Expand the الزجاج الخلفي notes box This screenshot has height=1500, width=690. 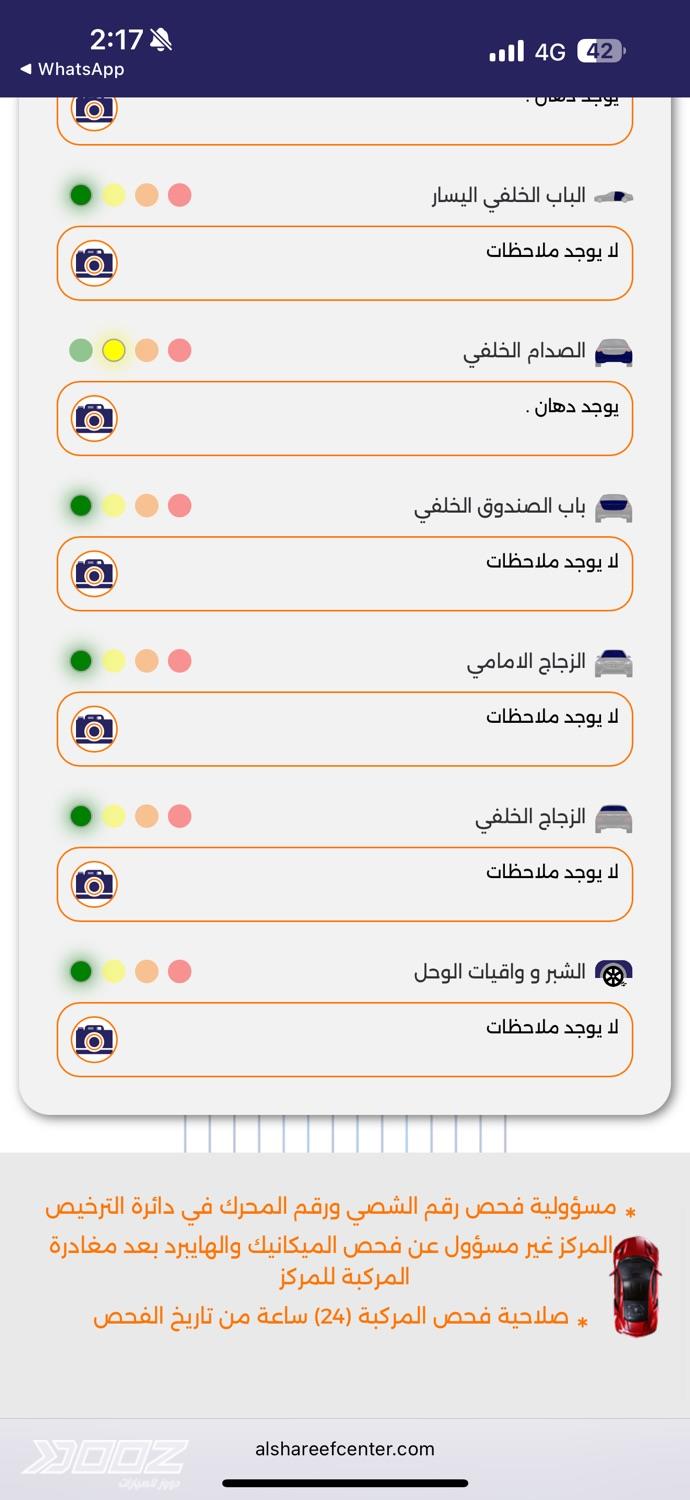coord(345,884)
